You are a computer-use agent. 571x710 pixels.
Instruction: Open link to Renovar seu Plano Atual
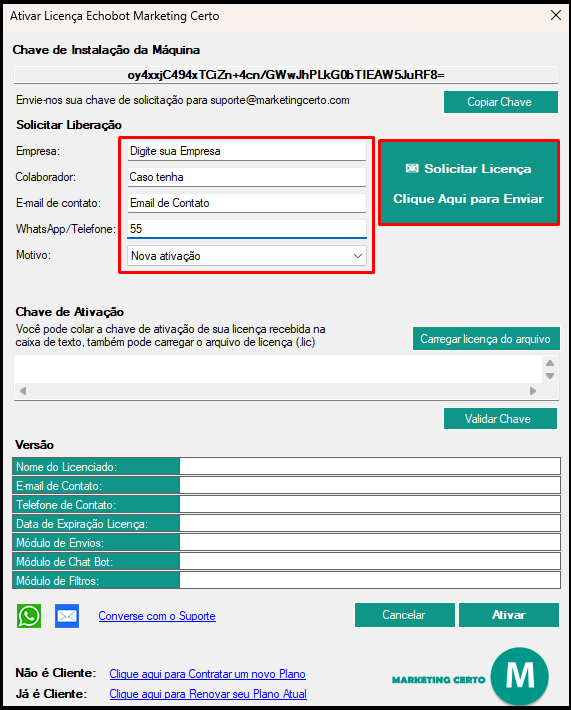pyautogui.click(x=208, y=694)
